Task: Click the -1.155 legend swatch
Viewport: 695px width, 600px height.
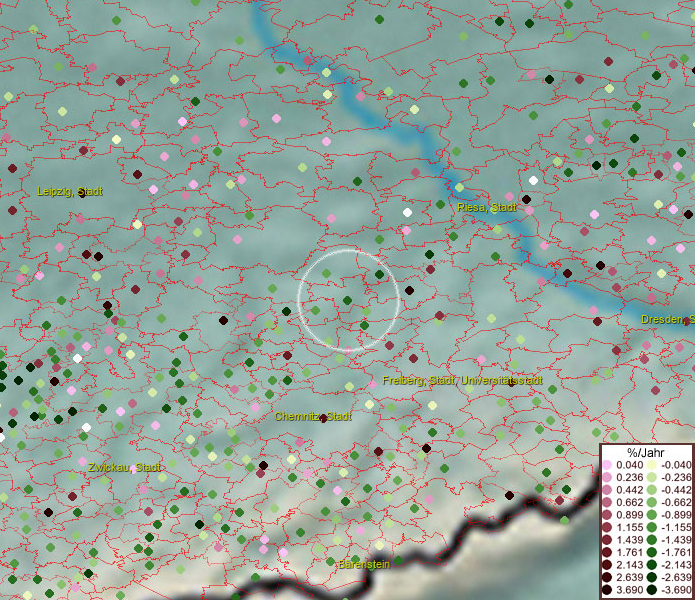Action: 652,527
